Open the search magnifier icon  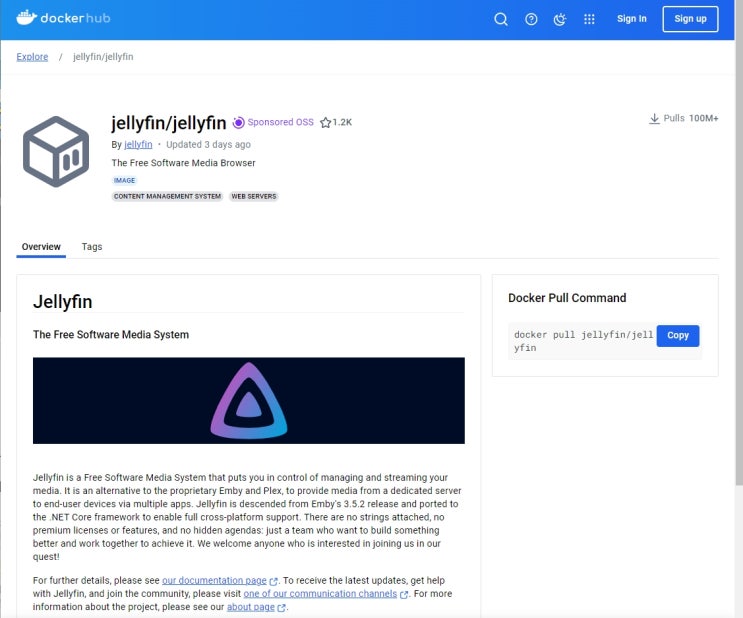point(501,19)
